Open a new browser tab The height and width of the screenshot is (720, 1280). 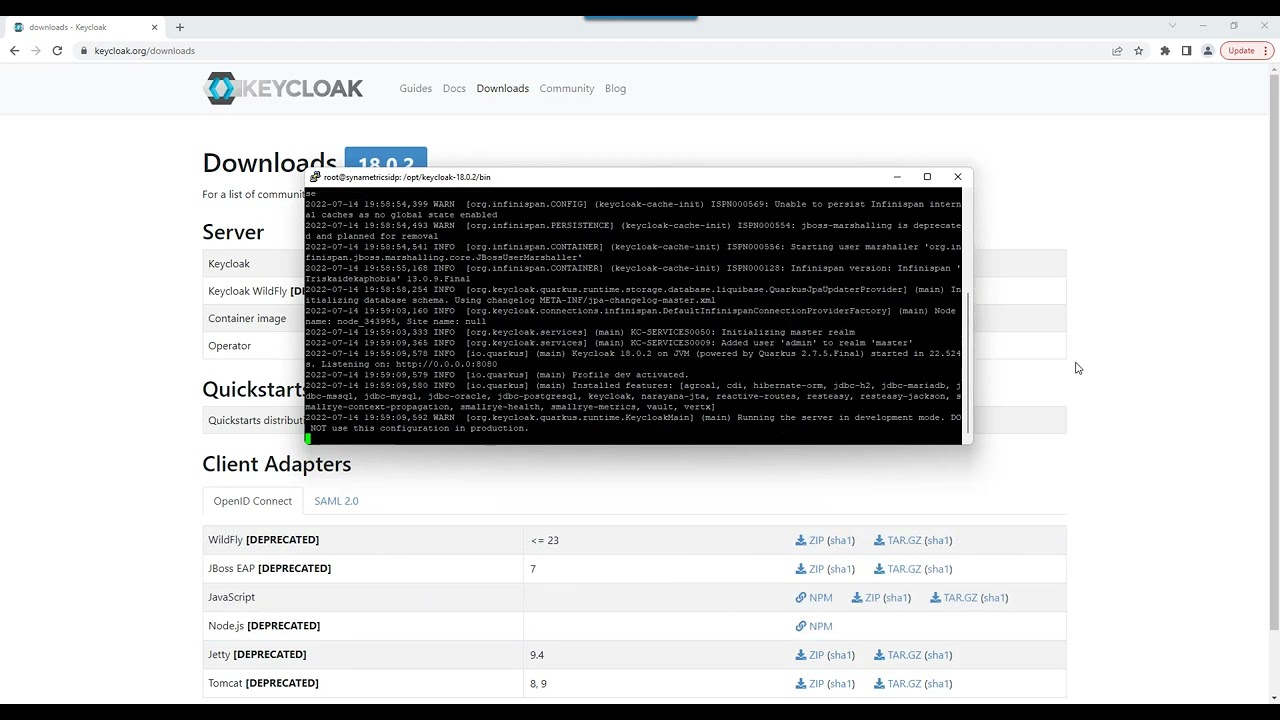pyautogui.click(x=180, y=27)
